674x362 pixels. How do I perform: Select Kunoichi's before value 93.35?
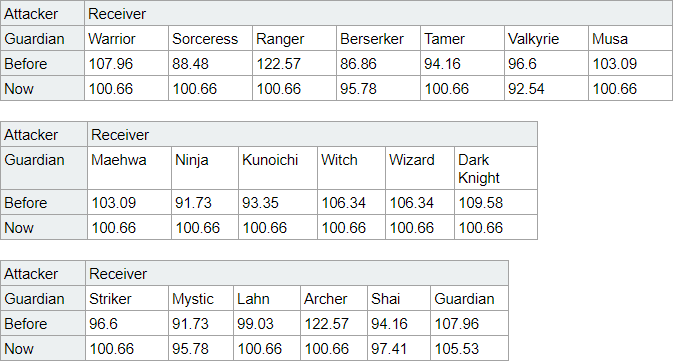278,202
